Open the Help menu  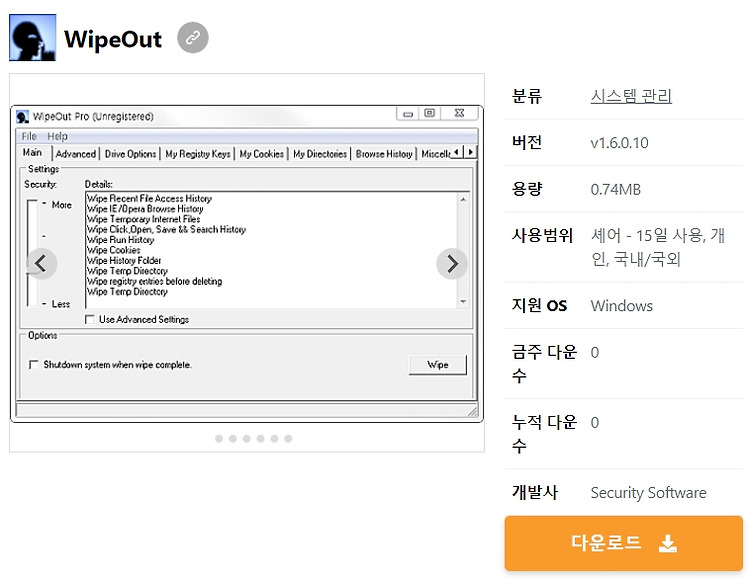coord(57,136)
